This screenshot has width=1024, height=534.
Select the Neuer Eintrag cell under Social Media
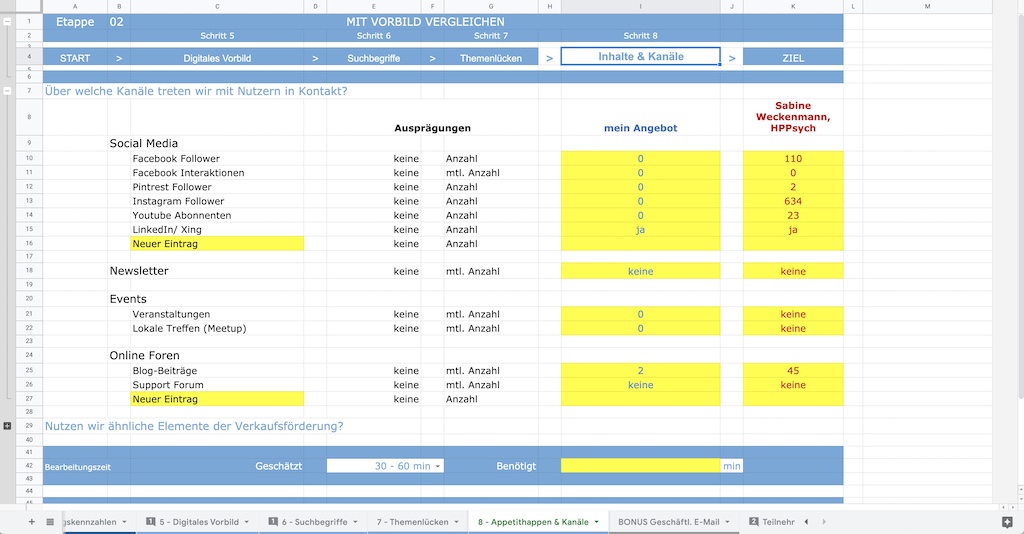tap(217, 243)
